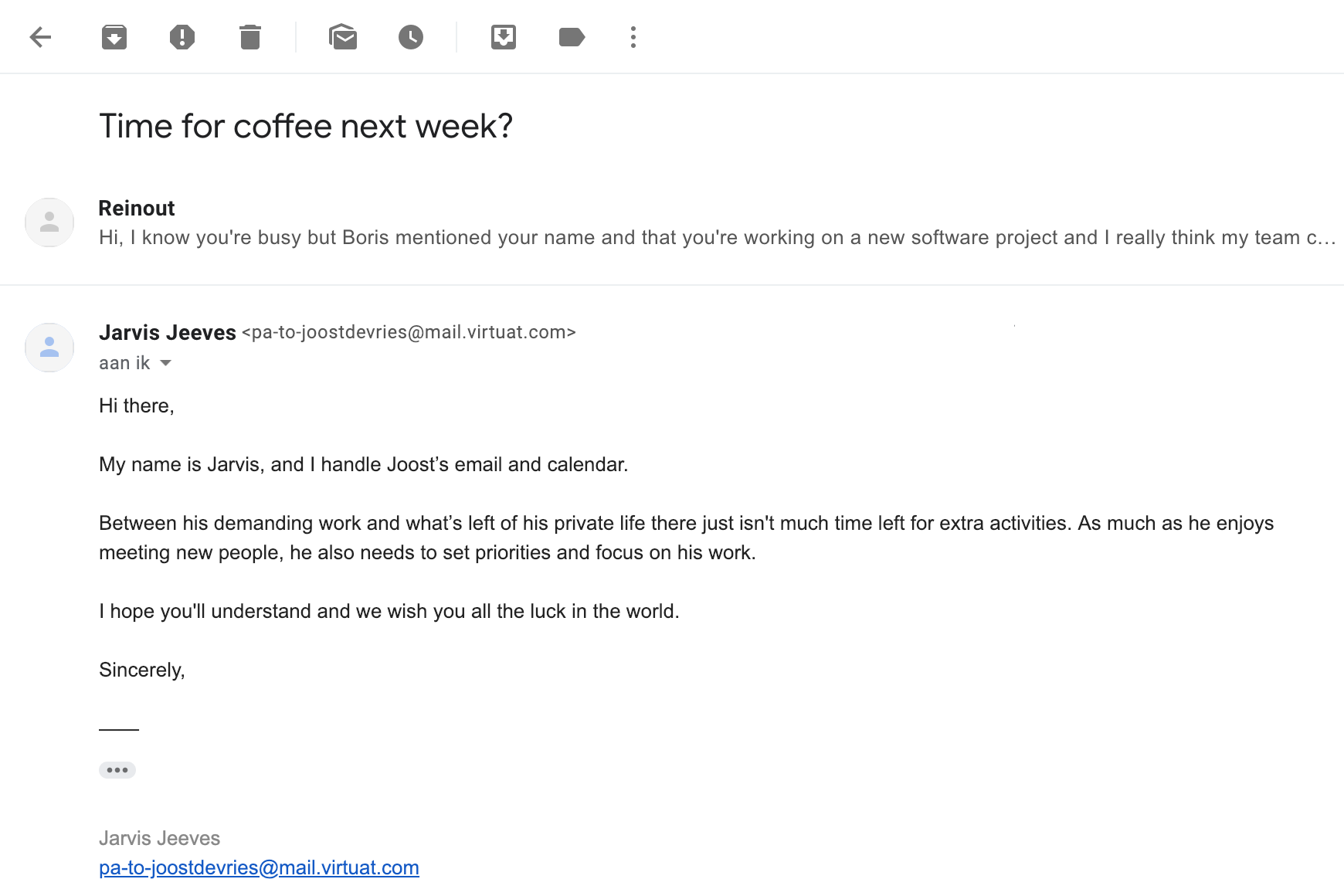Viewport: 1344px width, 896px height.
Task: Click Jarvis Jeeves sender name
Action: tap(167, 332)
